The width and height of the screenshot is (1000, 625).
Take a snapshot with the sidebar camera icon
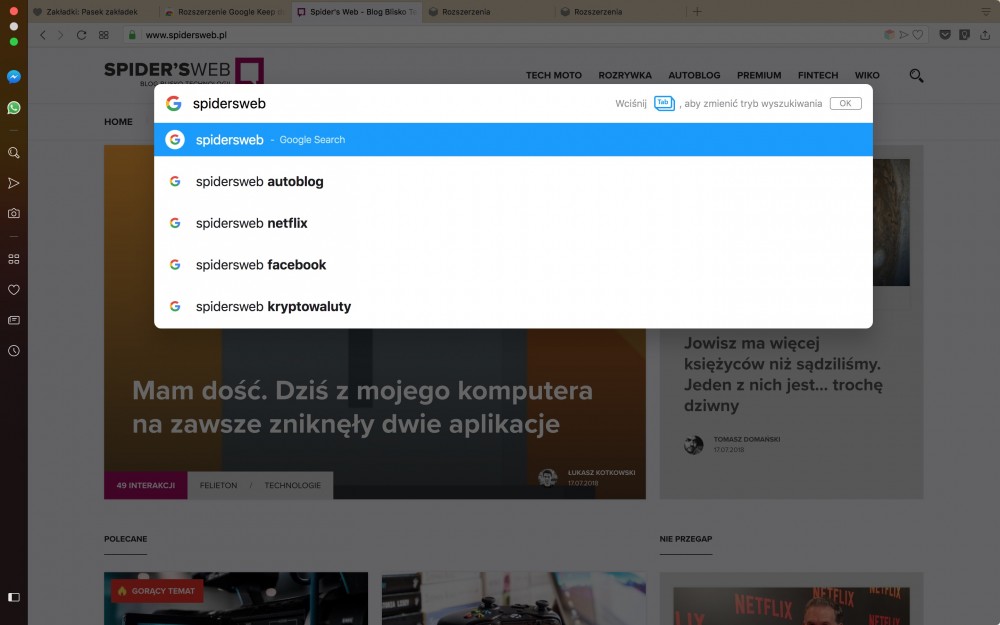[13, 214]
